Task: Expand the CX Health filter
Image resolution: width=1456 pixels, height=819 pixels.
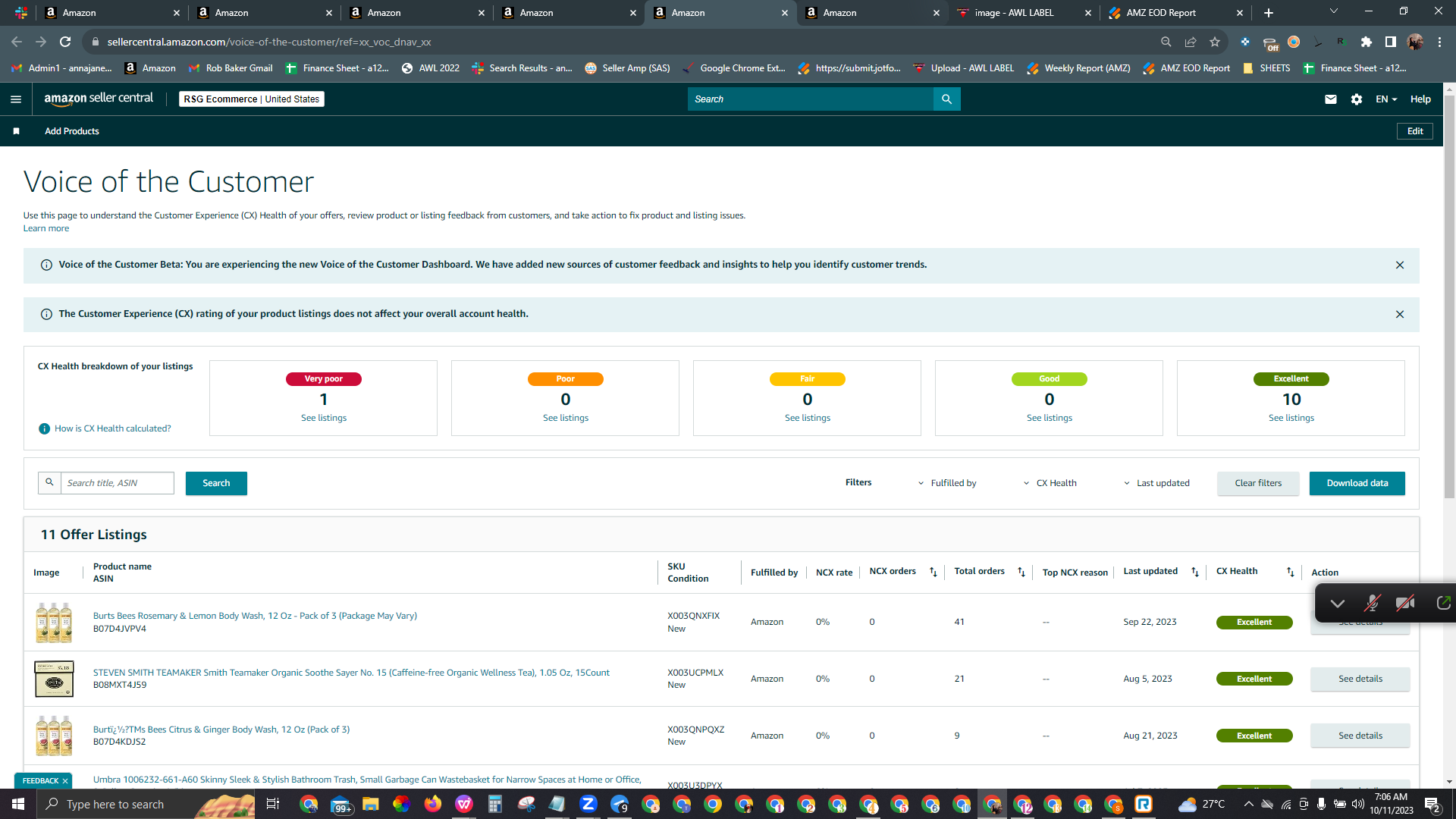Action: coord(1050,483)
